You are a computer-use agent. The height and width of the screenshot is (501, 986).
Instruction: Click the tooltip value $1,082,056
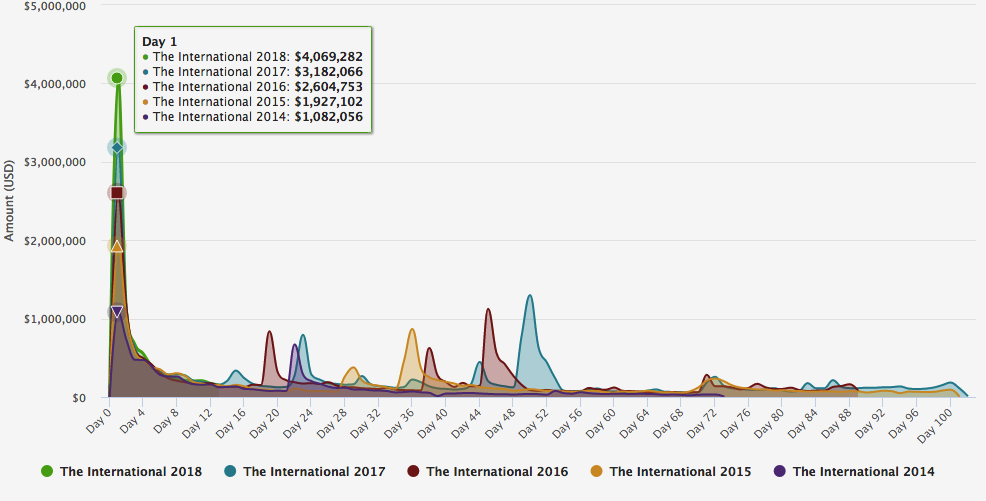tap(328, 117)
